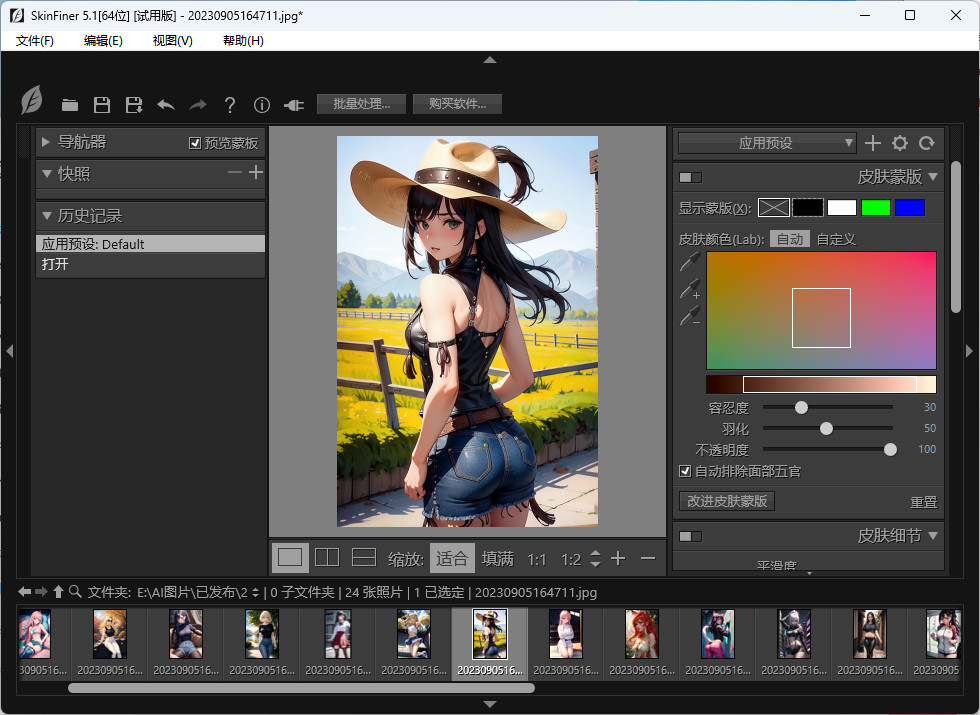Screen dimensions: 980x715
Task: Undo the last action with toolbar arrow
Action: click(x=166, y=104)
